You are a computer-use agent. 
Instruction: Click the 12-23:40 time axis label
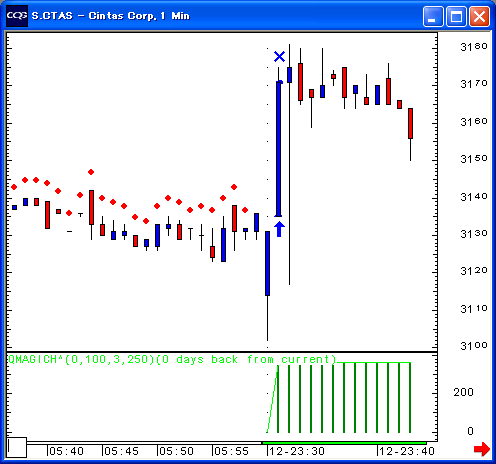click(407, 451)
